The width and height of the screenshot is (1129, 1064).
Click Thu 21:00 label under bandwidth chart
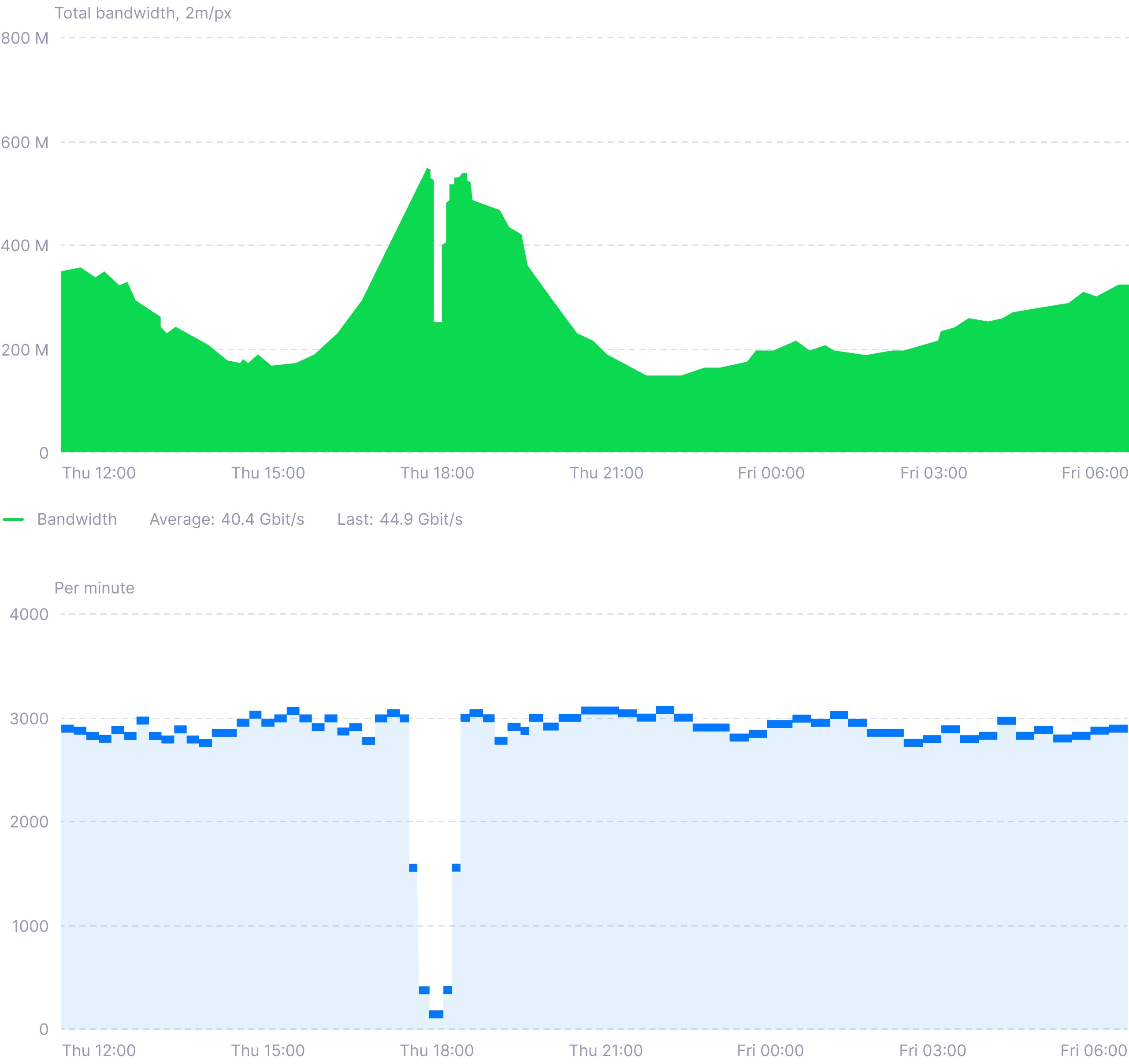[x=606, y=472]
